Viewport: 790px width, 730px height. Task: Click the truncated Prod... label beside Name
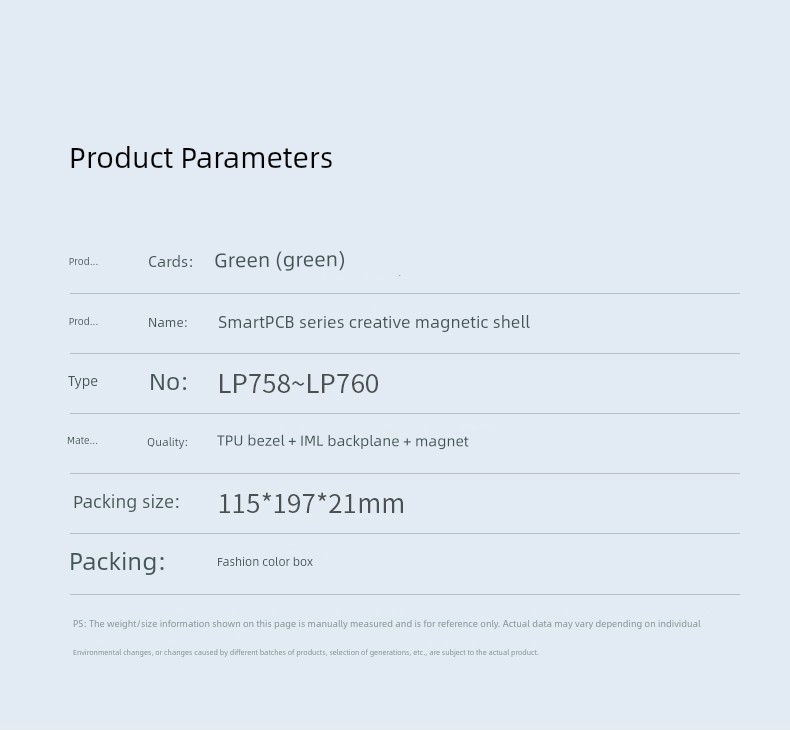point(83,321)
